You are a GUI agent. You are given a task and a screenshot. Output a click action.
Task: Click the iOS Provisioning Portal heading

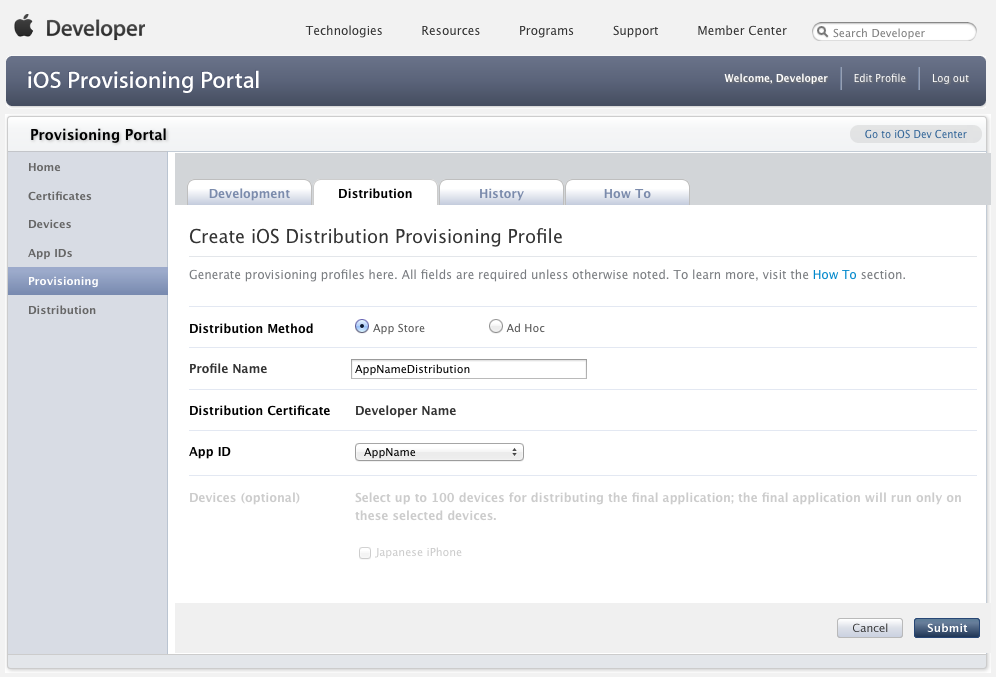pyautogui.click(x=143, y=80)
